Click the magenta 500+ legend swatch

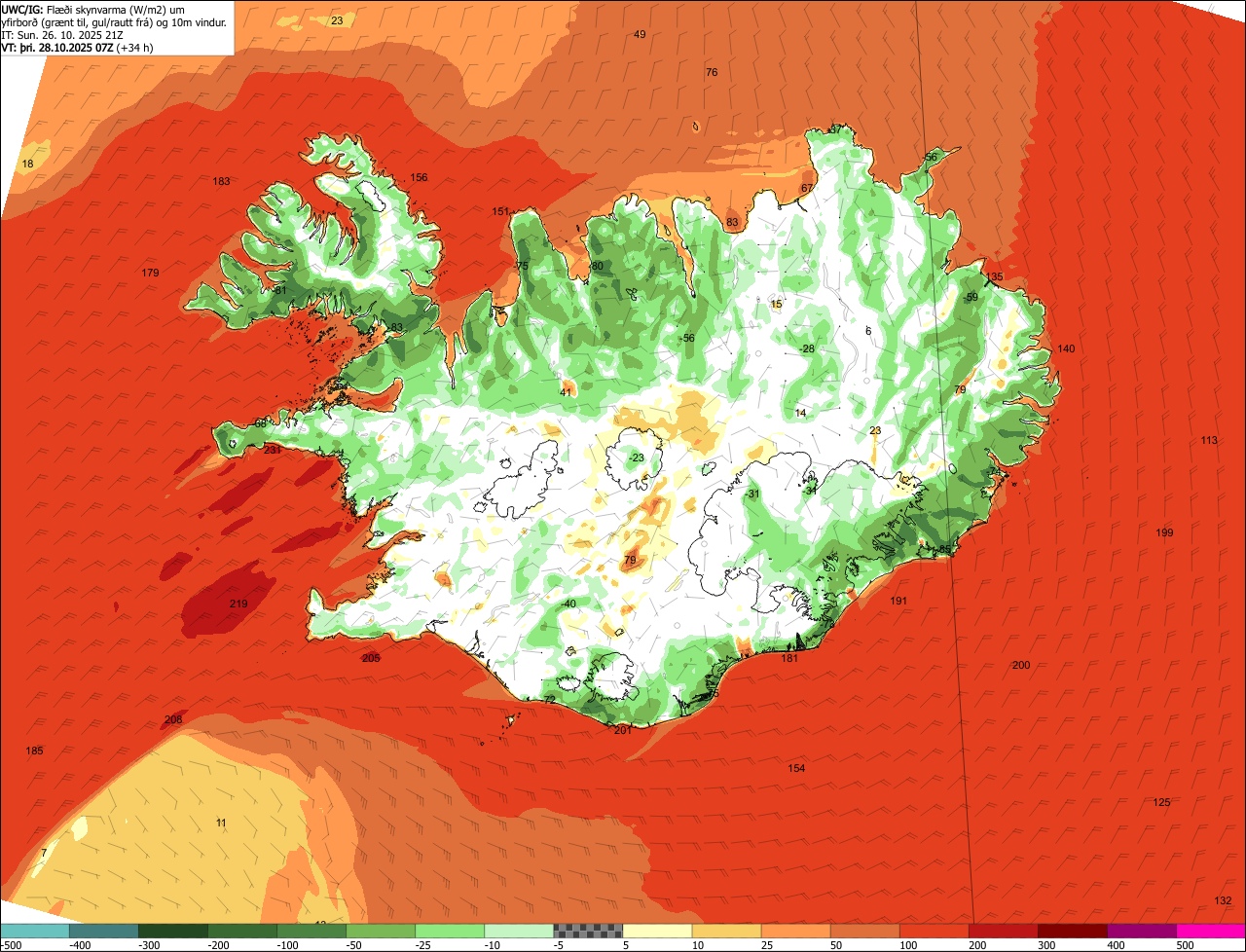1211,931
